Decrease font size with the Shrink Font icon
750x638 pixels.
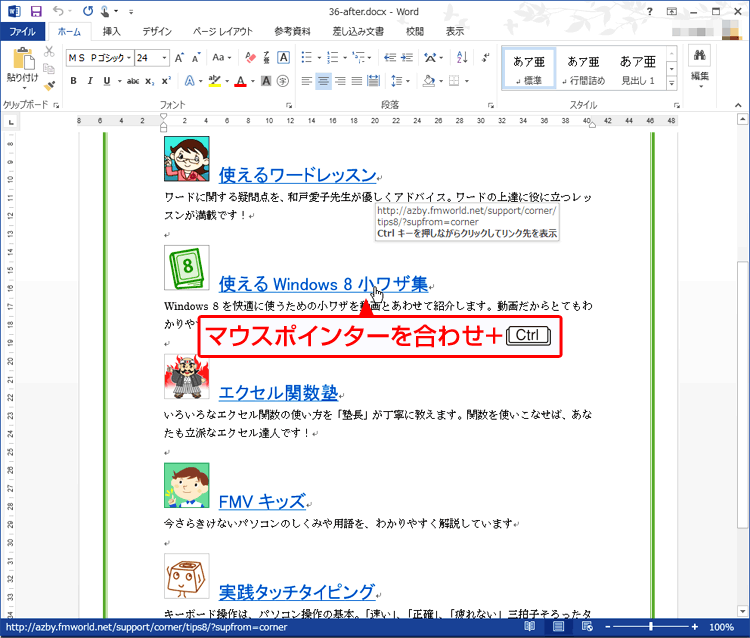pos(196,58)
